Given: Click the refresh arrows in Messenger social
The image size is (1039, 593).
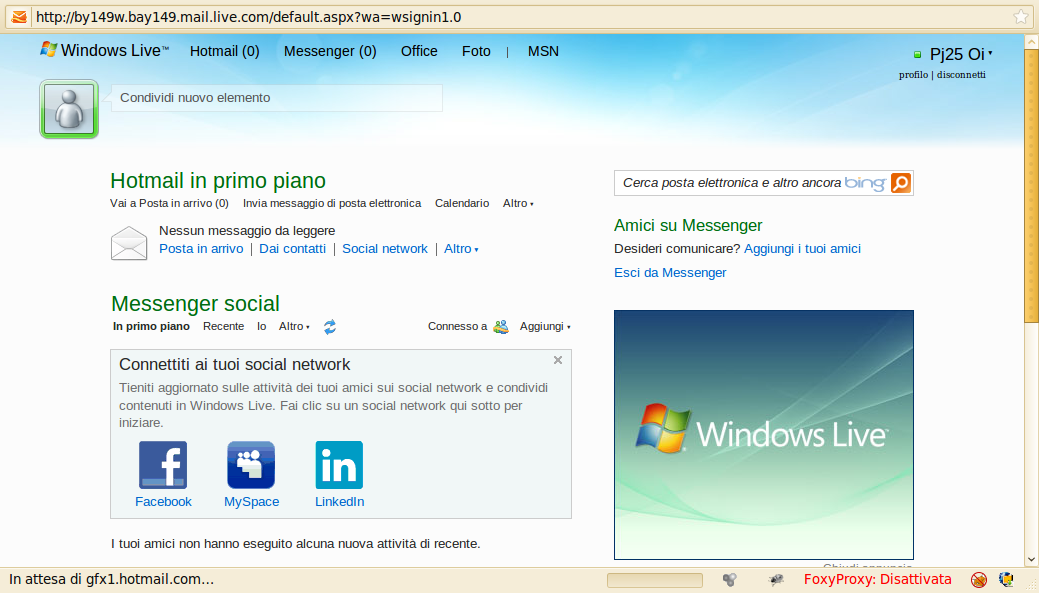Looking at the screenshot, I should point(330,327).
